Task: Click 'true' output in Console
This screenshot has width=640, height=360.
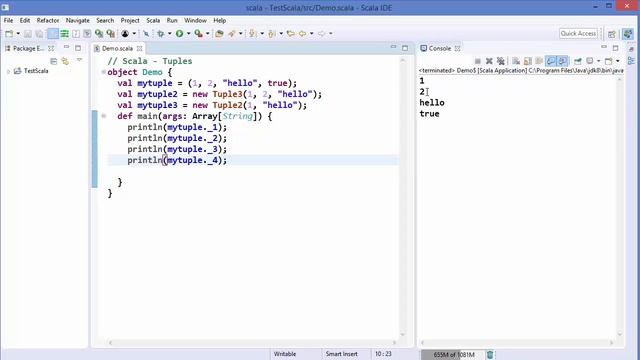Action: [x=429, y=114]
